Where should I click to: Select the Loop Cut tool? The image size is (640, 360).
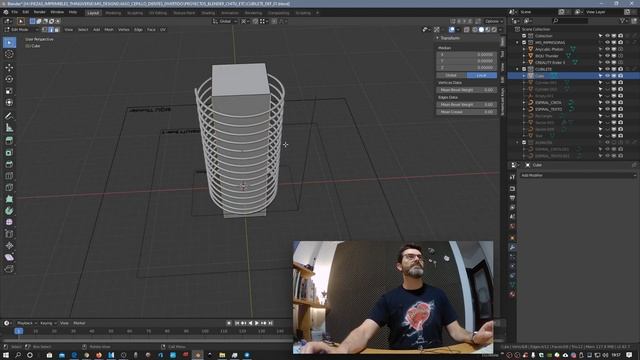[9, 176]
